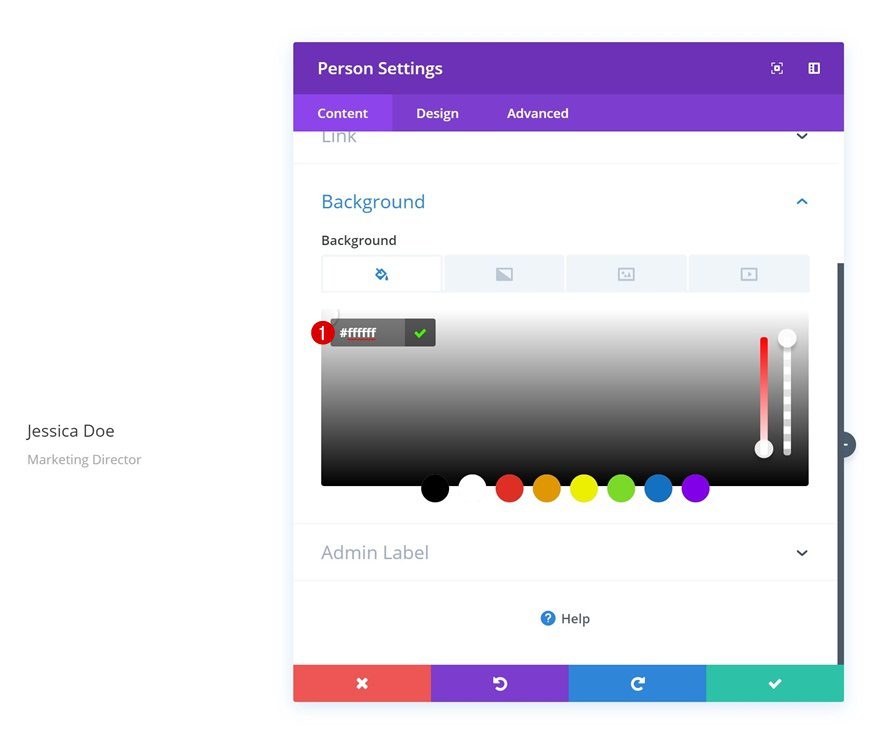Open the Advanced tab
Screen dimensions: 880x738
(537, 113)
